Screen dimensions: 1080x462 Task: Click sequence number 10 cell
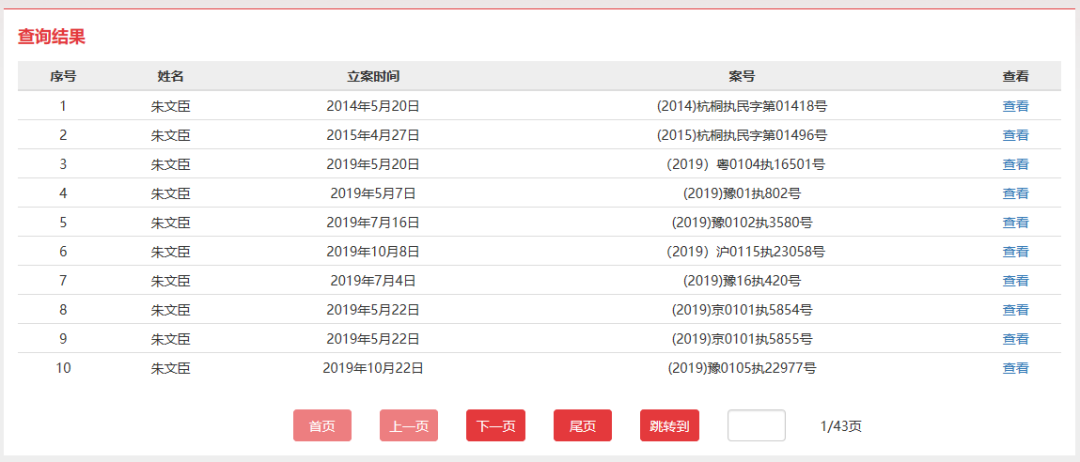coord(63,368)
